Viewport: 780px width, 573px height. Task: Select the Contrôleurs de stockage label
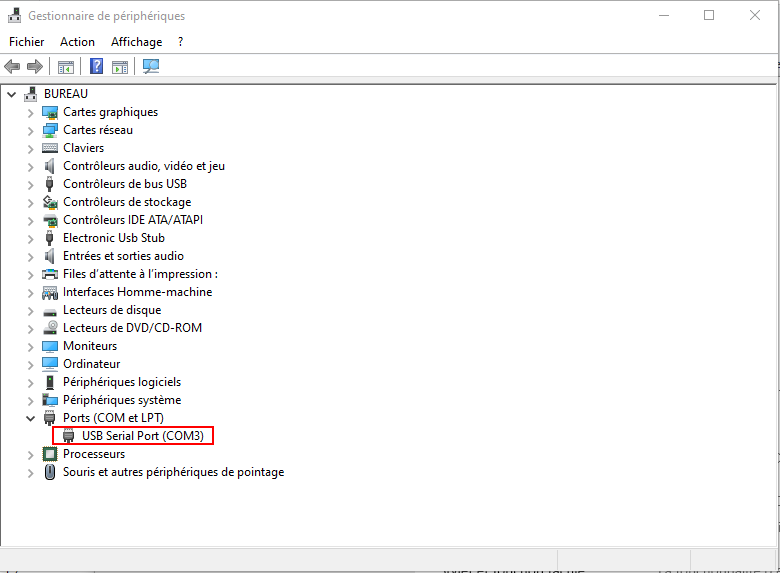coord(127,201)
